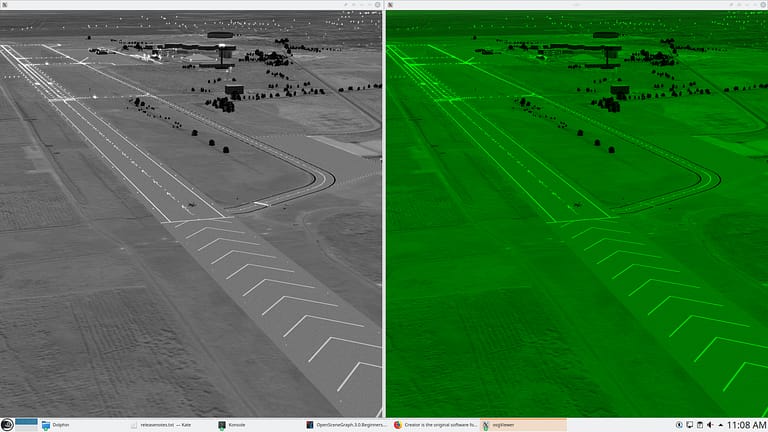Open window menu icon of grayscale viewer
Image resolution: width=768 pixels, height=432 pixels.
point(6,5)
